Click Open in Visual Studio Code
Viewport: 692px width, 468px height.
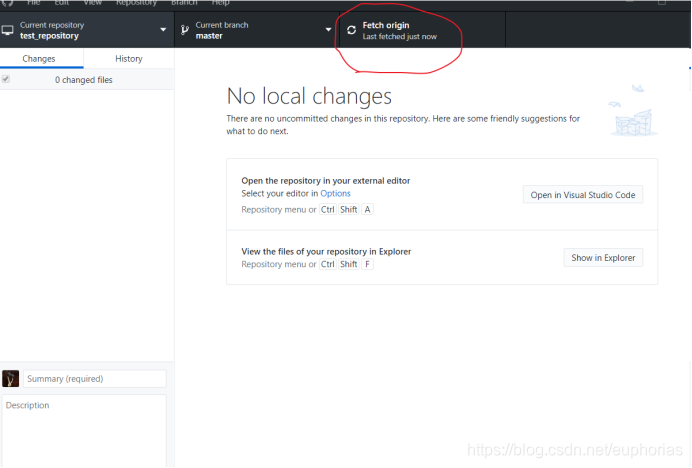tap(583, 195)
